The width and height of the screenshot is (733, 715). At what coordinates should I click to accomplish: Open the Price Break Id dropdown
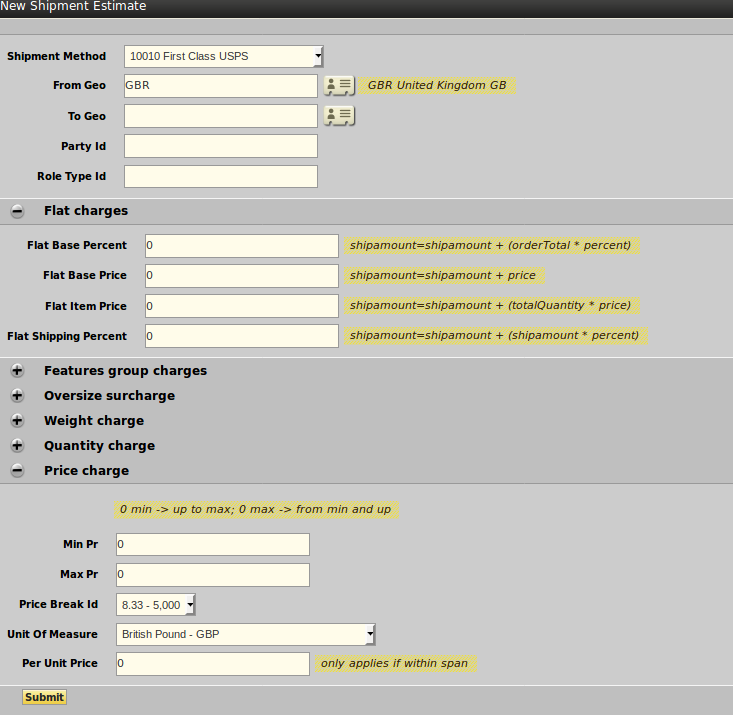tap(156, 605)
